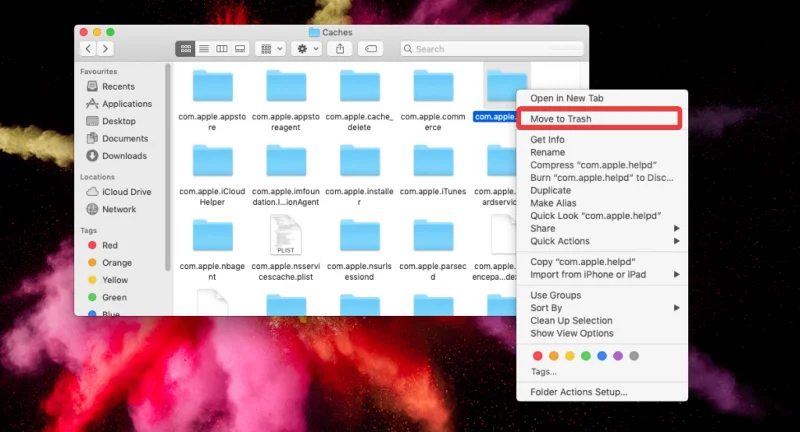800x432 pixels.
Task: Choose Open in New Tab
Action: click(x=602, y=98)
